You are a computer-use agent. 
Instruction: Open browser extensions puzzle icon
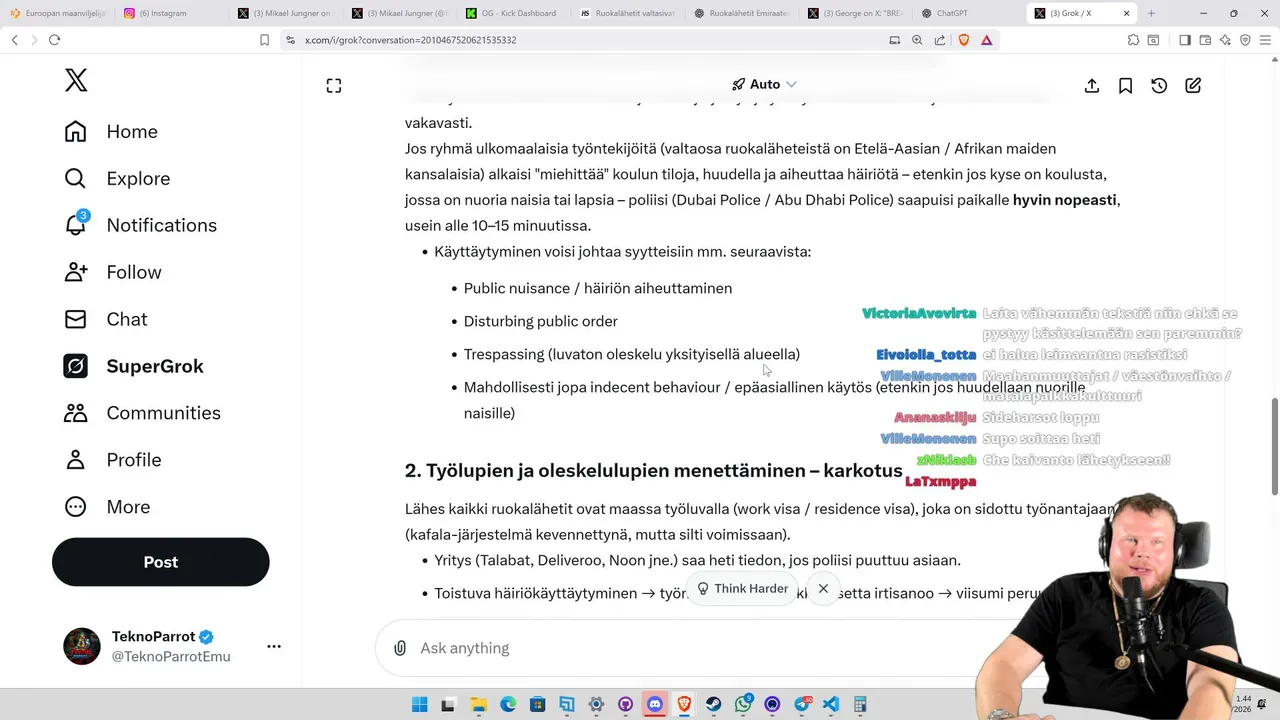(x=1133, y=40)
